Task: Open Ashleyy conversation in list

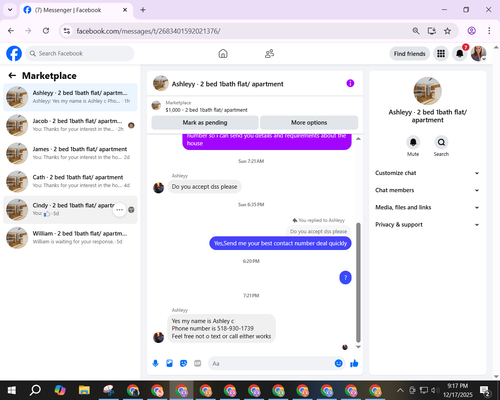Action: click(x=70, y=97)
